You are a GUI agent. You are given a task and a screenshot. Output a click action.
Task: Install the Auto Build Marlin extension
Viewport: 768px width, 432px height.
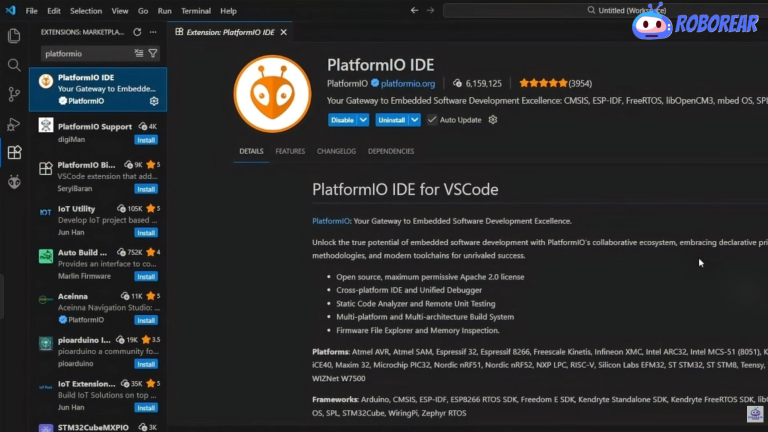pyautogui.click(x=146, y=277)
